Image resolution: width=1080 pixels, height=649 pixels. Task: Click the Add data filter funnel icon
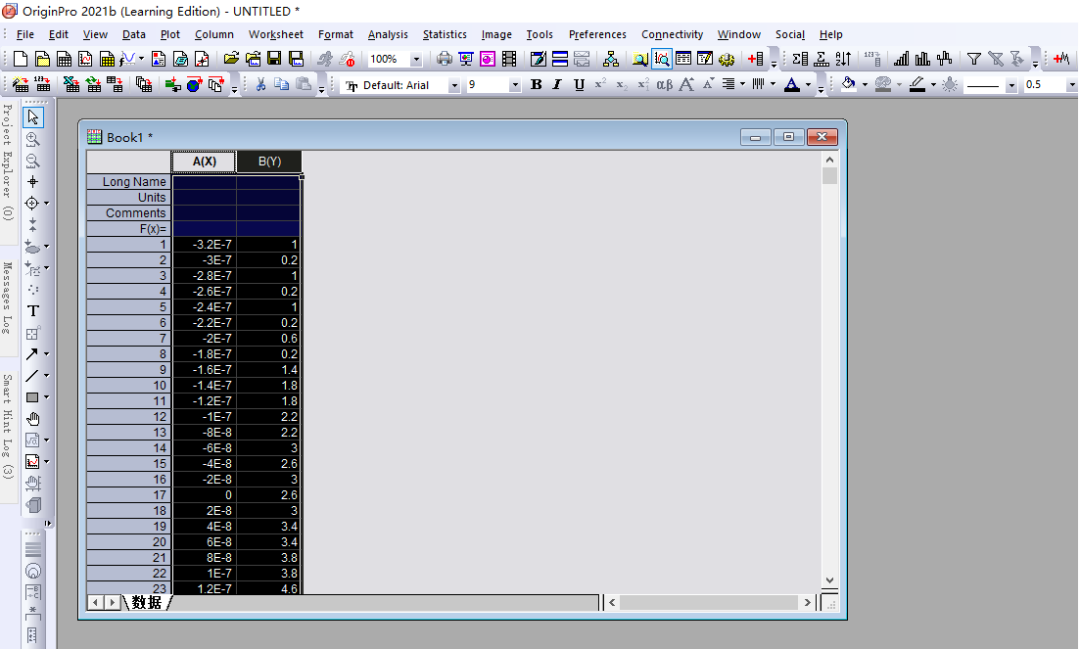973,59
